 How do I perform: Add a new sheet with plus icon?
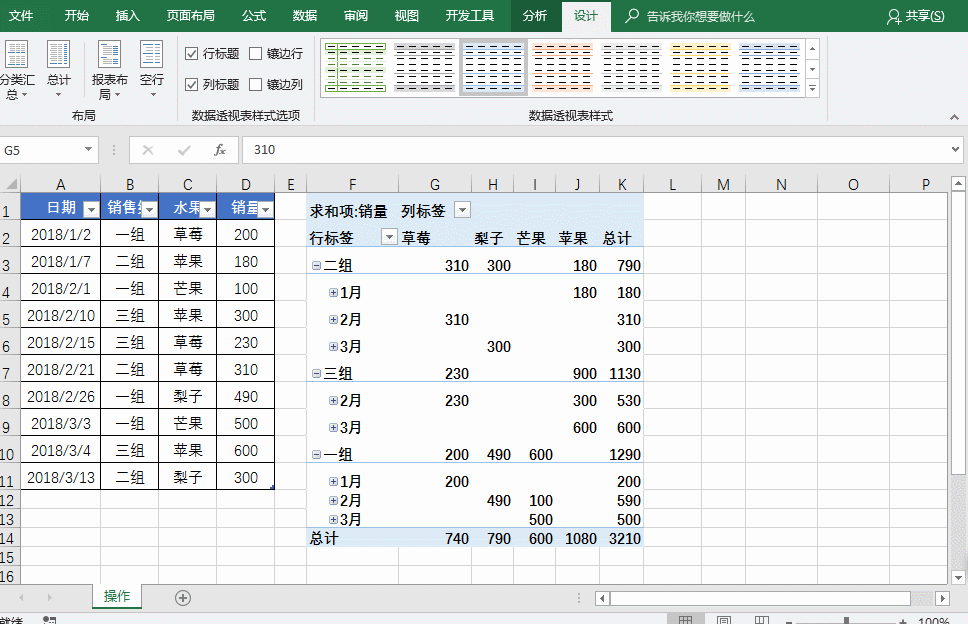click(182, 597)
